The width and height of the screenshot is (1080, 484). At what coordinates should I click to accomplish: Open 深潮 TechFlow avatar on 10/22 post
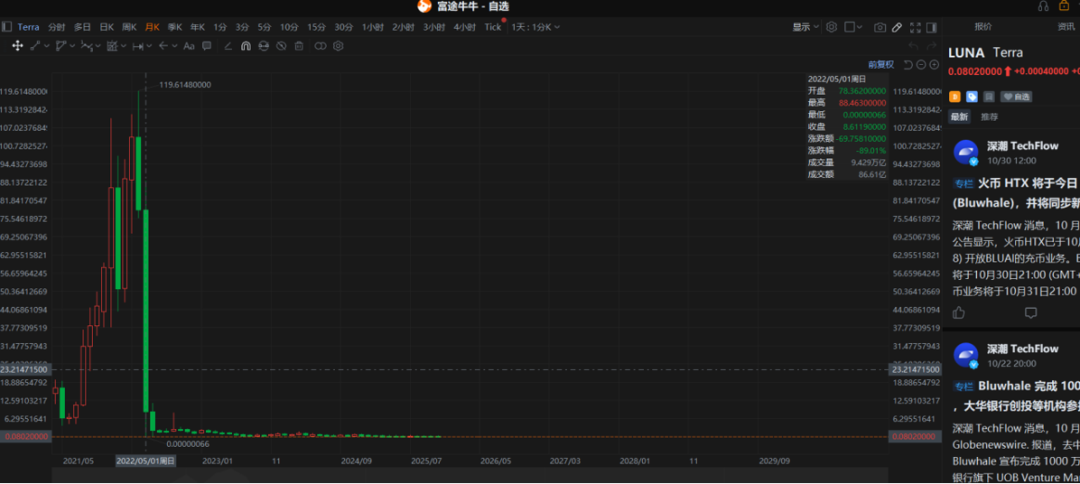click(x=966, y=355)
